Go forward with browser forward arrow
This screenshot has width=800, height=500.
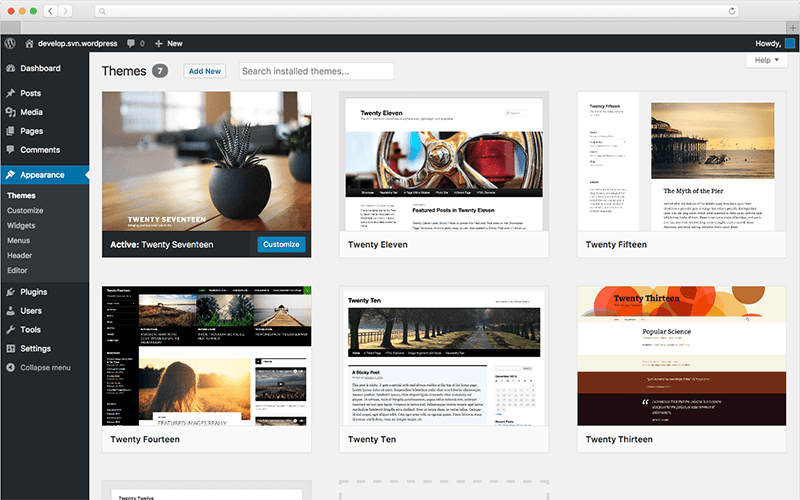pos(65,11)
